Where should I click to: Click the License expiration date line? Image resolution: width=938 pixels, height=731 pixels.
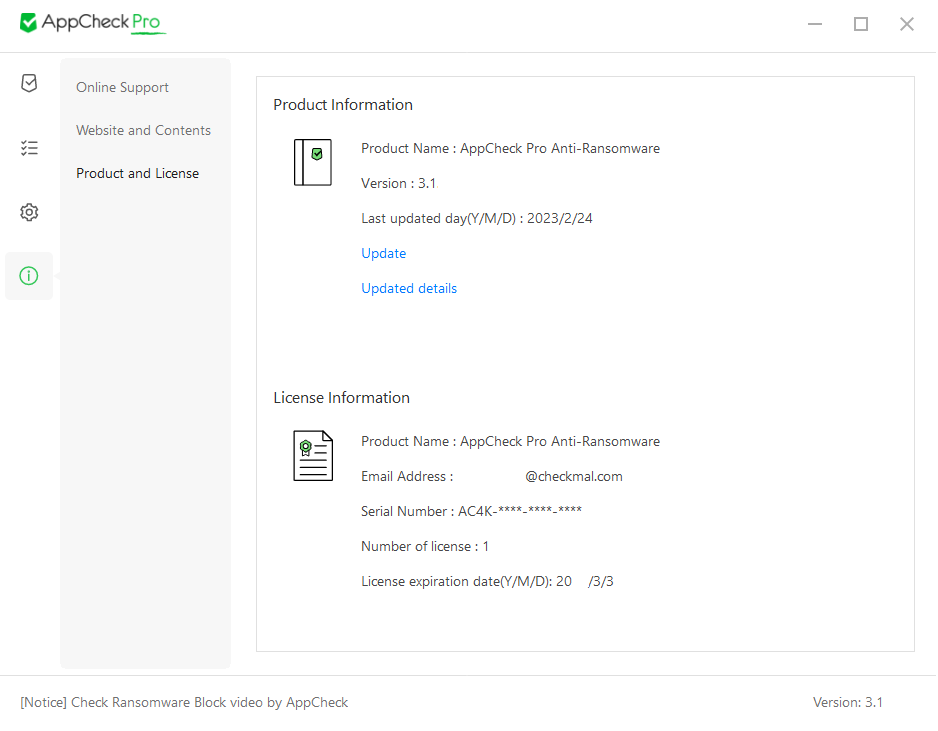coord(487,581)
